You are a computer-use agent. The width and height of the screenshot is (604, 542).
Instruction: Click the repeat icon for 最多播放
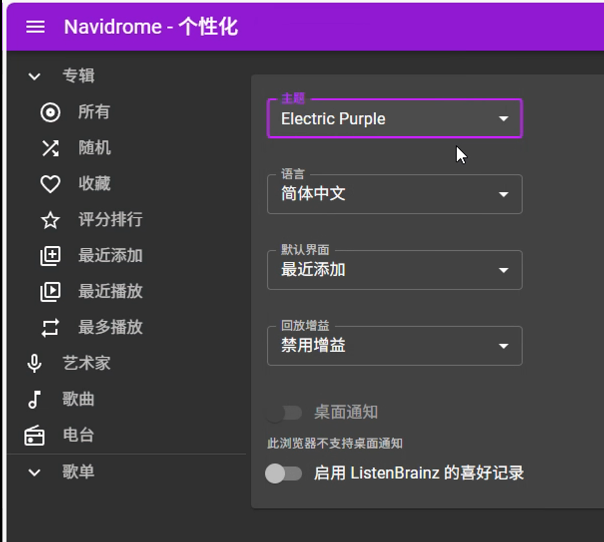[x=50, y=327]
